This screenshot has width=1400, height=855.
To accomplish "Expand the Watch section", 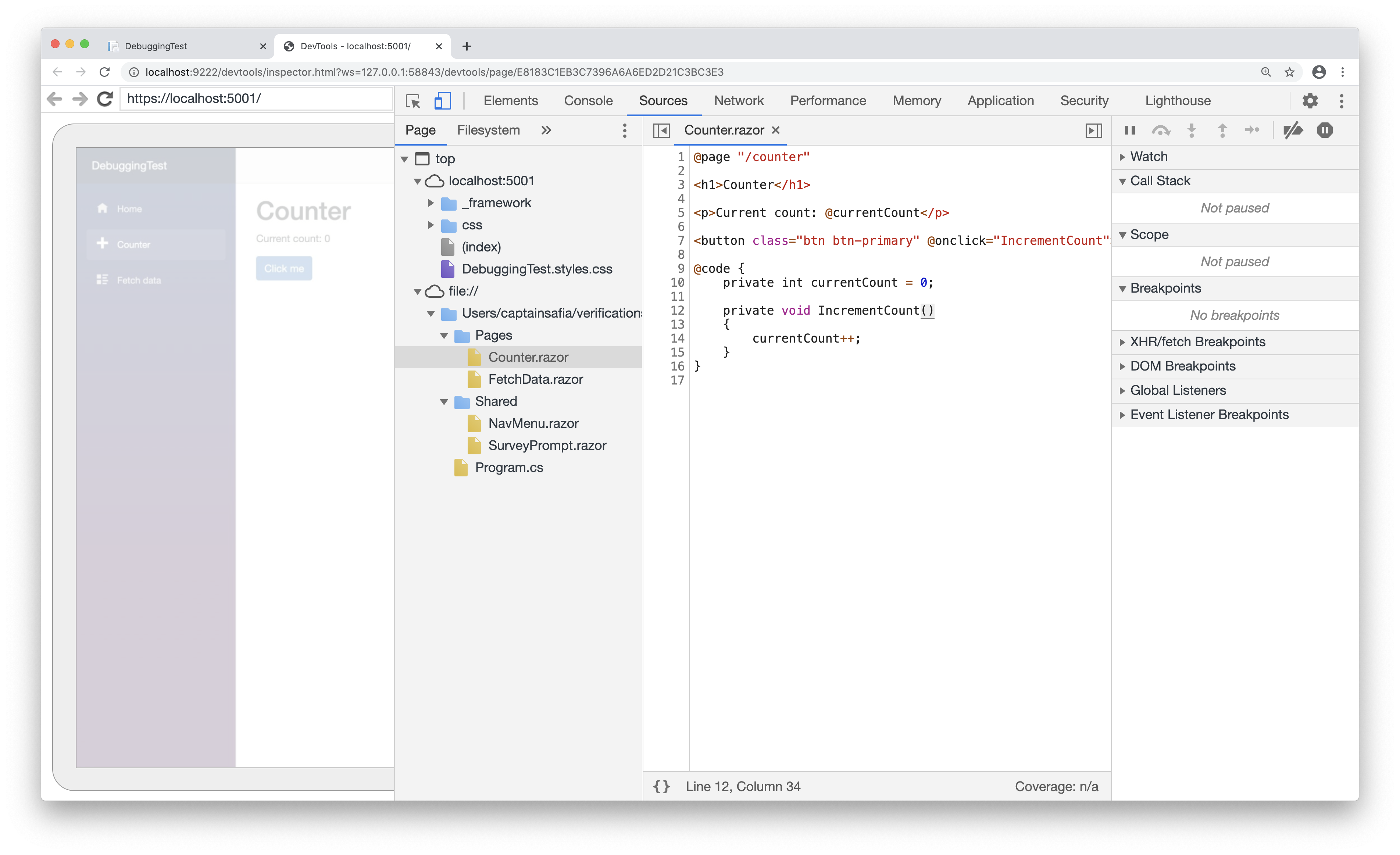I will pos(1149,156).
